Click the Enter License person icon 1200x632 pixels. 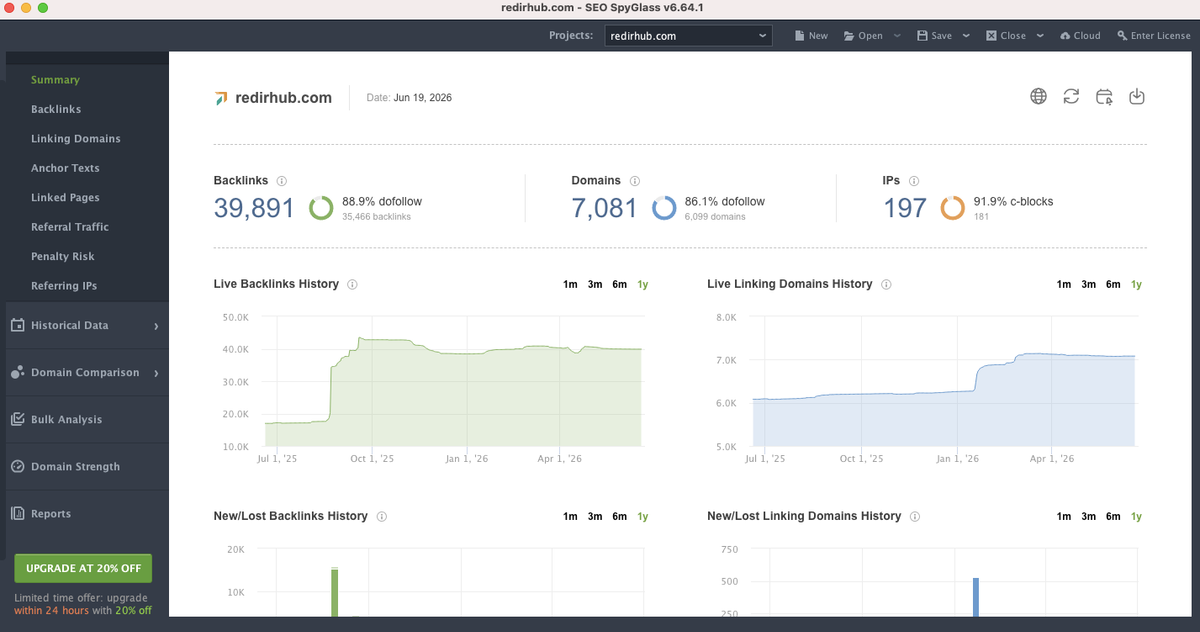tap(1122, 35)
